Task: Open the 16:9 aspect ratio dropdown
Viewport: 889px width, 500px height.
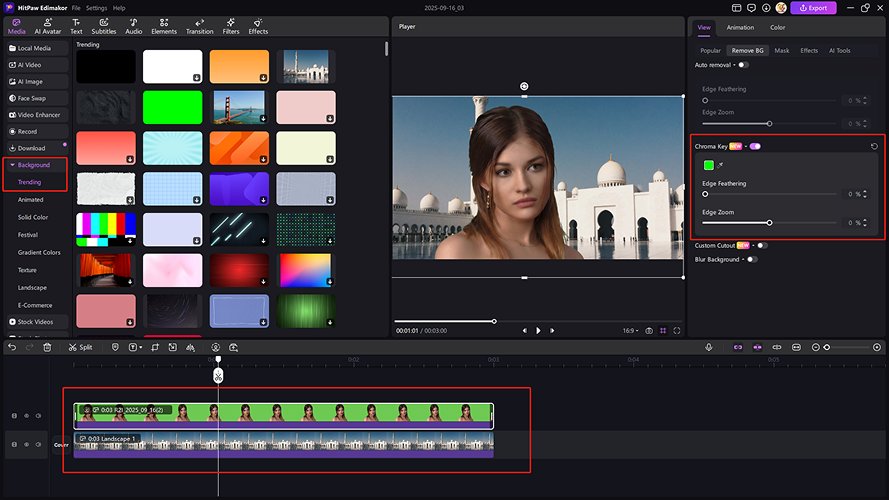Action: pos(629,330)
